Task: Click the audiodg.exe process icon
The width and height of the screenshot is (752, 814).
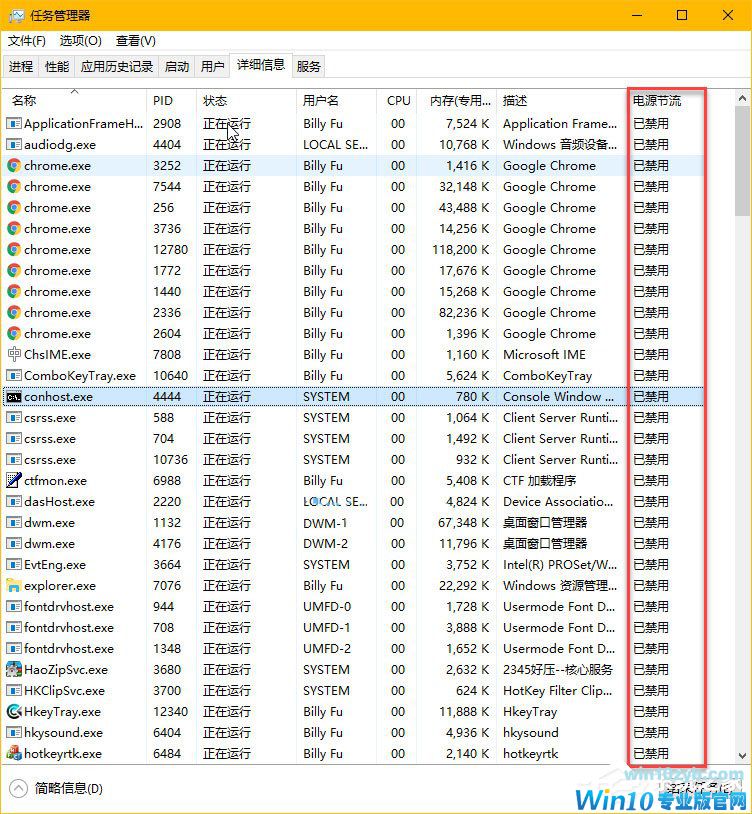Action: tap(13, 144)
